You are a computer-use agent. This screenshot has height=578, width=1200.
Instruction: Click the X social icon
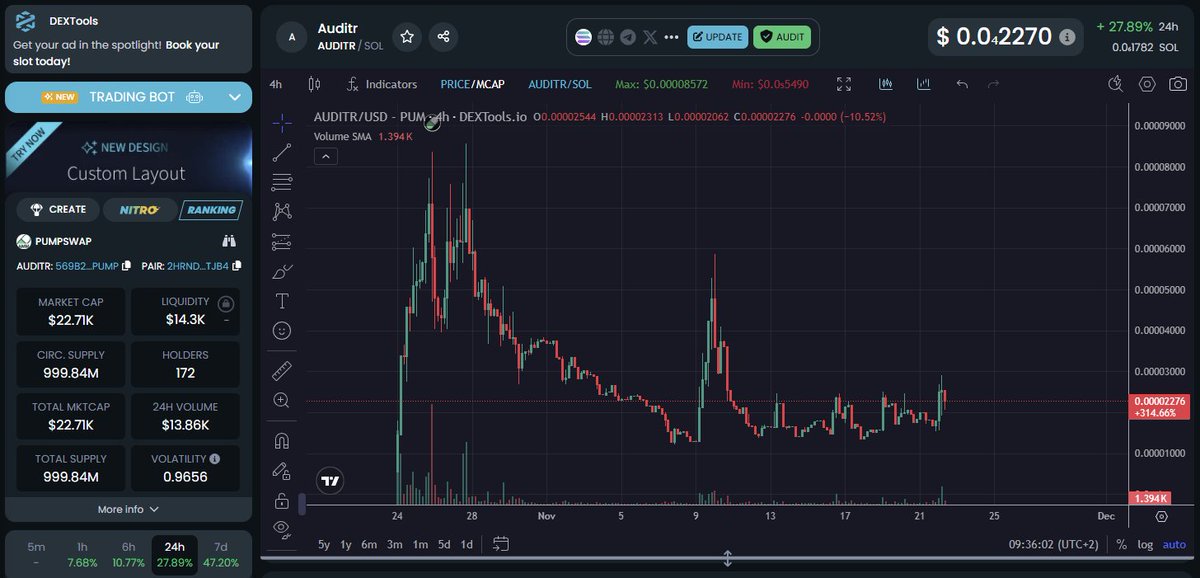point(650,37)
